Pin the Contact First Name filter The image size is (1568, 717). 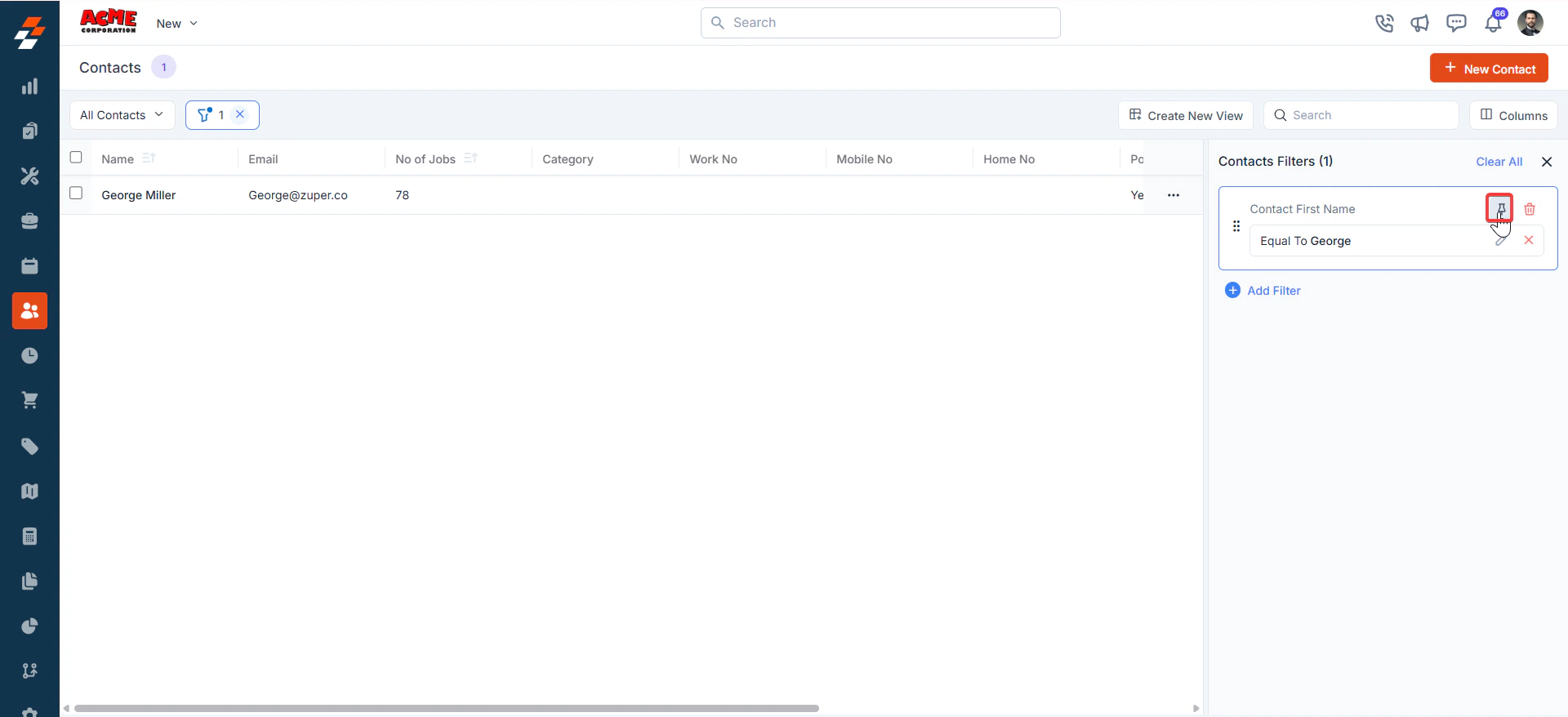[x=1500, y=209]
